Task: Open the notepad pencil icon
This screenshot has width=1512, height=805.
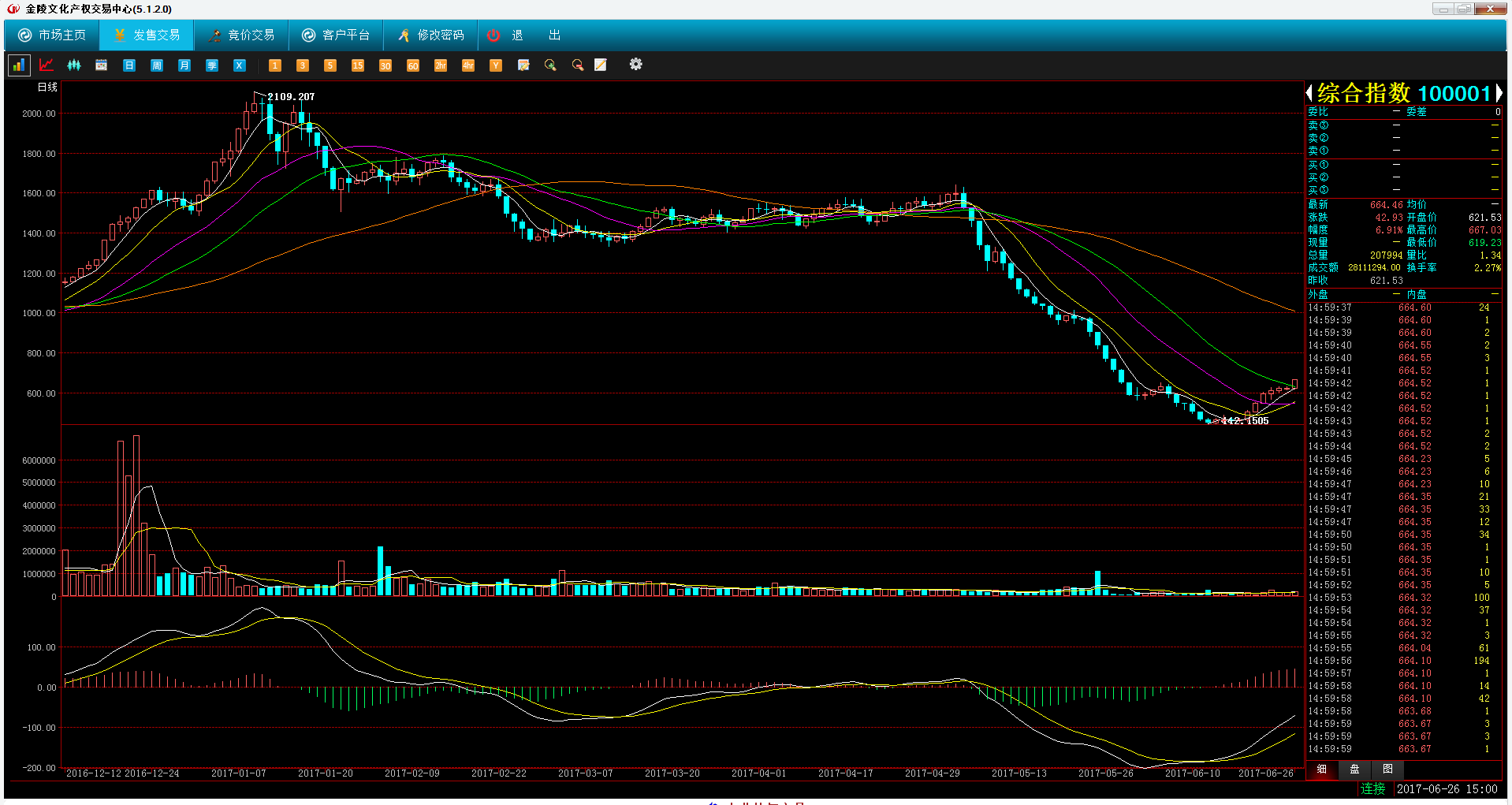Action: 601,65
